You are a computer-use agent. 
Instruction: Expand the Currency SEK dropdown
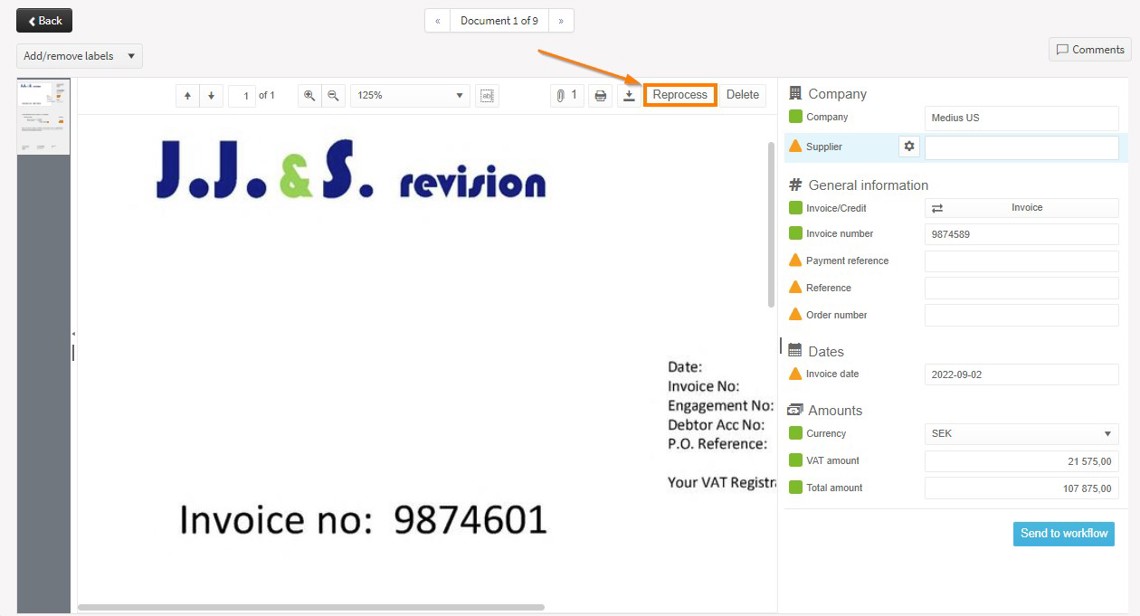(x=1021, y=434)
